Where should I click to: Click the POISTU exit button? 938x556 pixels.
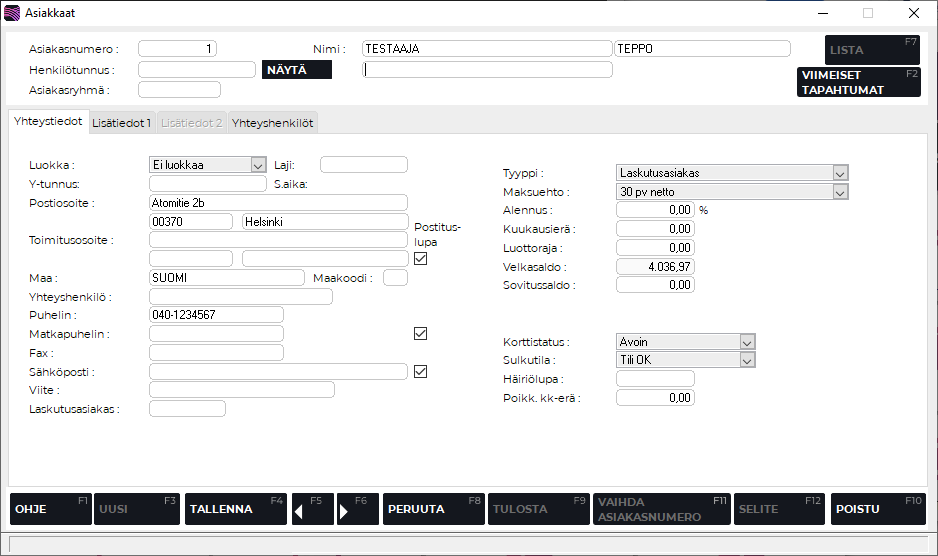coord(877,509)
